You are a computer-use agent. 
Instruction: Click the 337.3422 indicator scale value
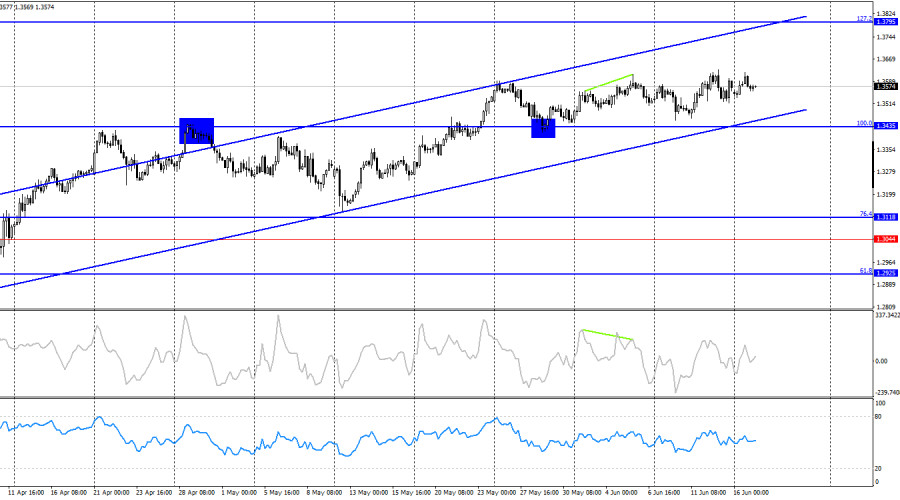pyautogui.click(x=887, y=315)
